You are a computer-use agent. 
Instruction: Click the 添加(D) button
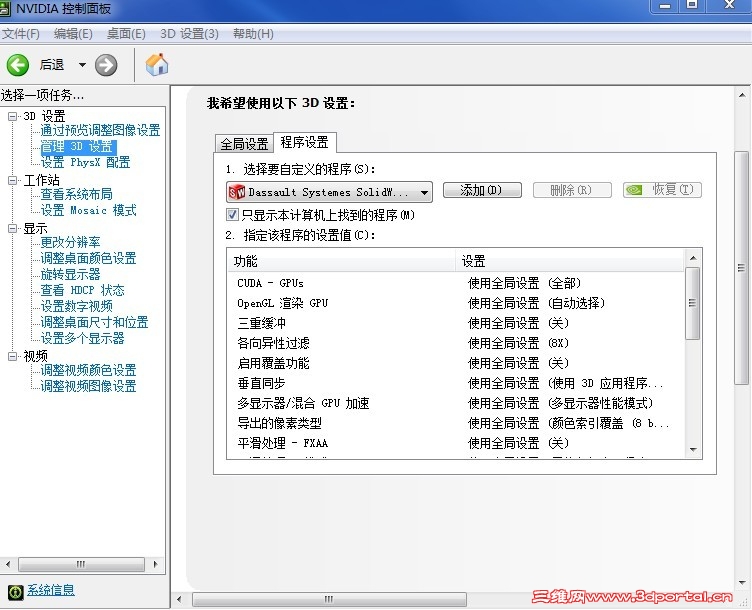tap(482, 190)
